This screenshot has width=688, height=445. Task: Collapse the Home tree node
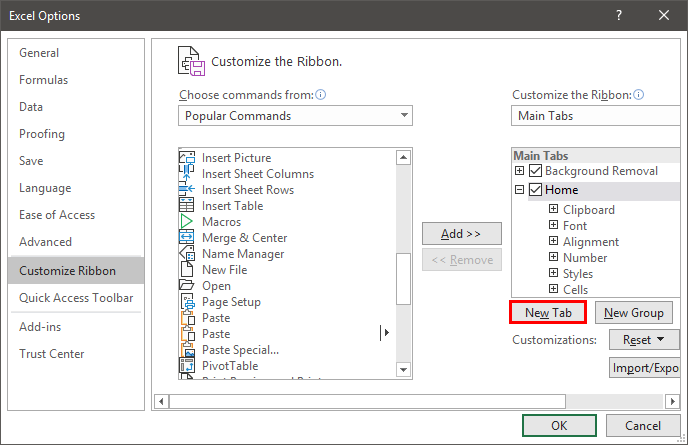520,190
